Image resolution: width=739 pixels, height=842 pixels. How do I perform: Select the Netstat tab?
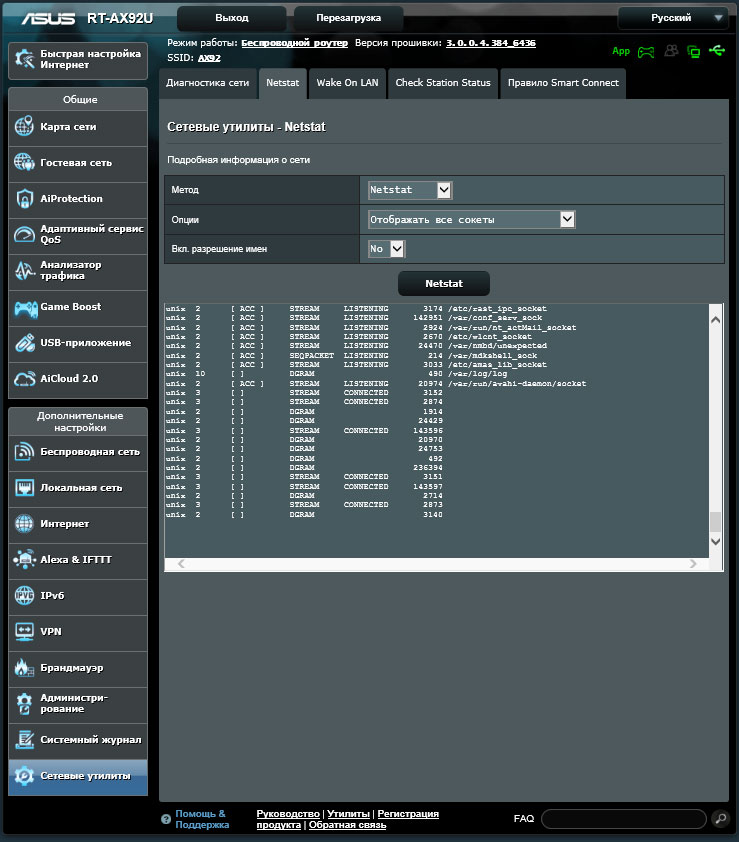point(282,83)
